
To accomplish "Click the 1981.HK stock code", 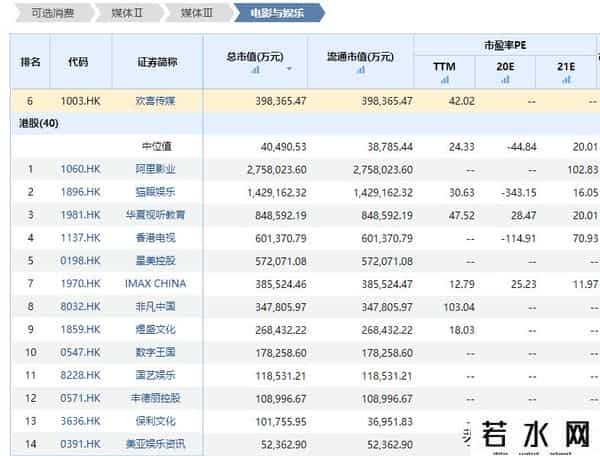I will [x=78, y=215].
